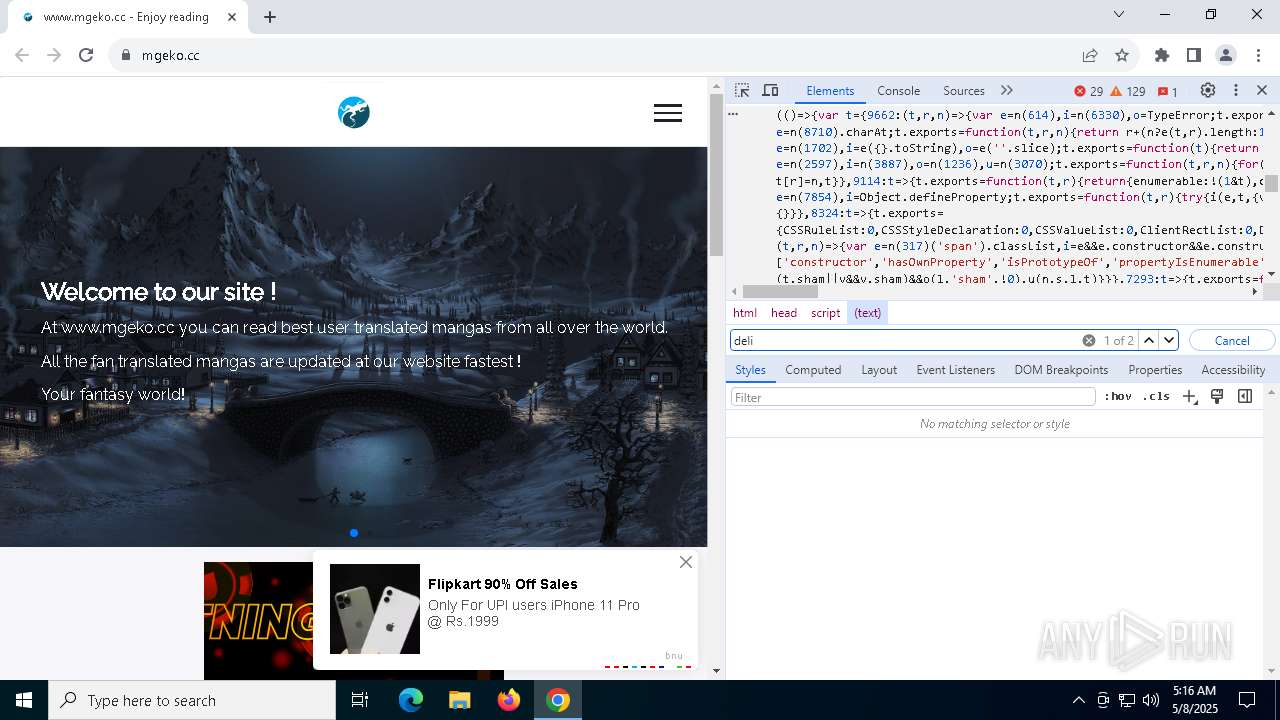
Task: Click the taskbar search box
Action: (192, 700)
